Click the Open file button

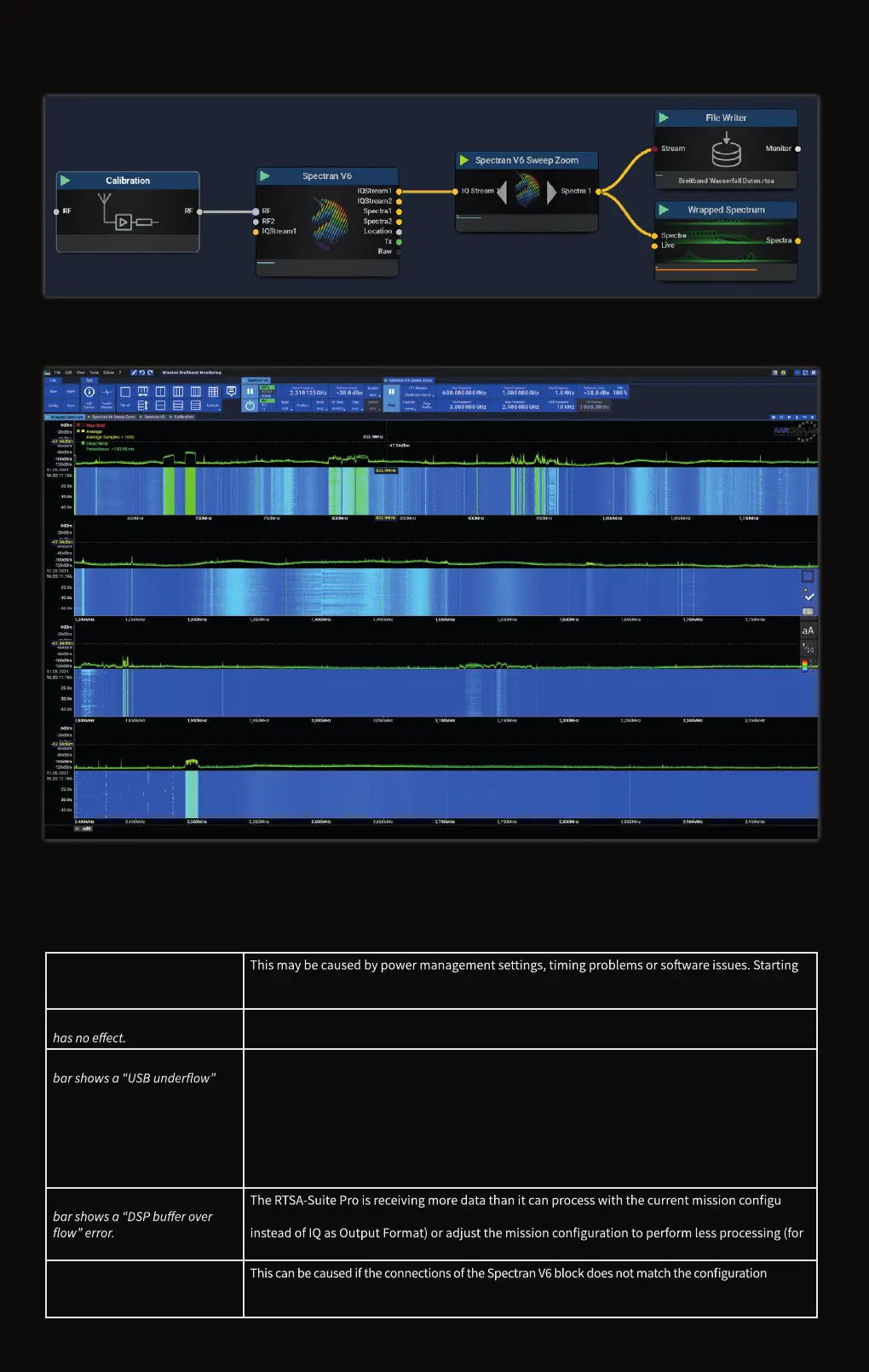click(x=71, y=392)
